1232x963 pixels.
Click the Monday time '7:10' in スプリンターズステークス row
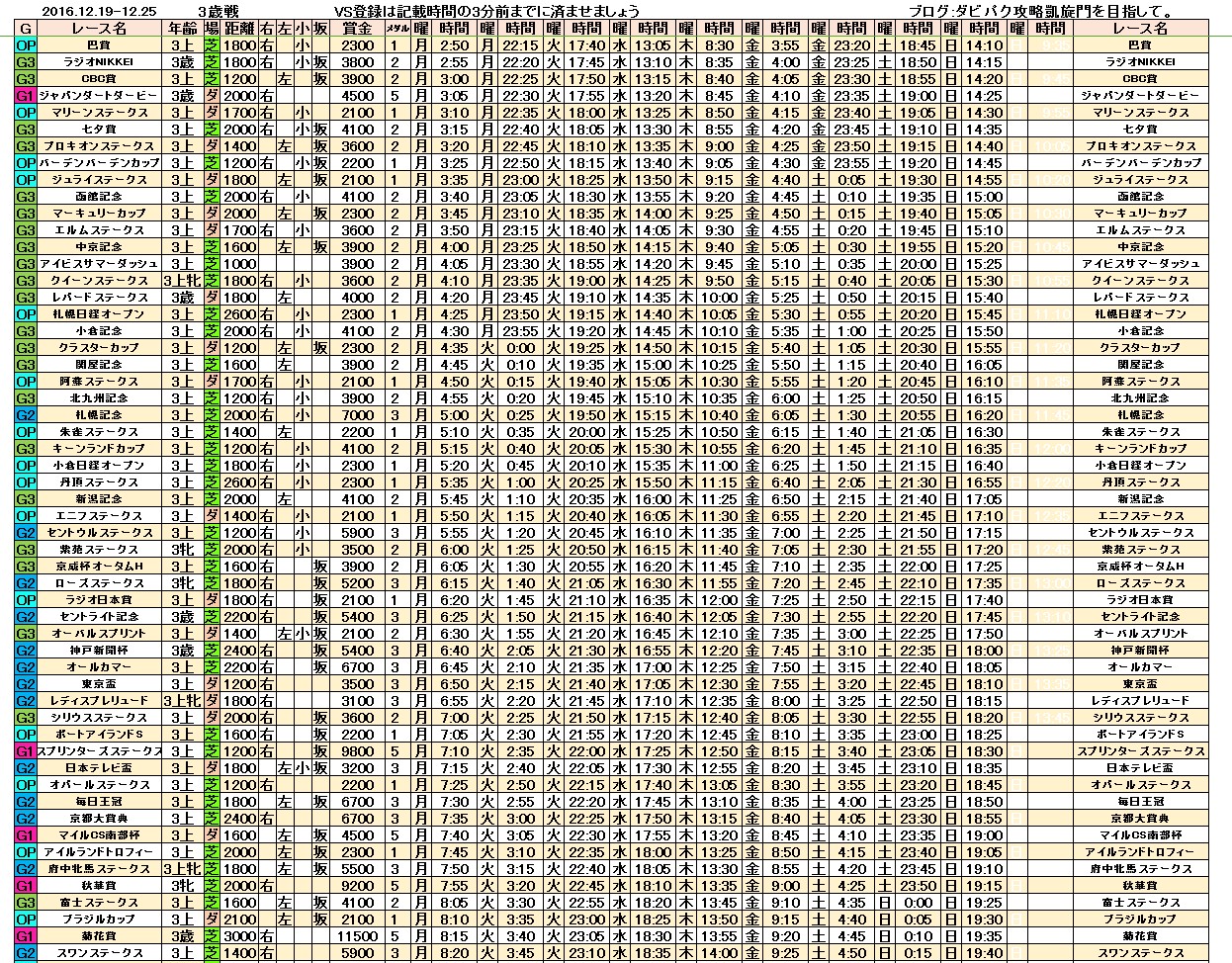coord(455,751)
